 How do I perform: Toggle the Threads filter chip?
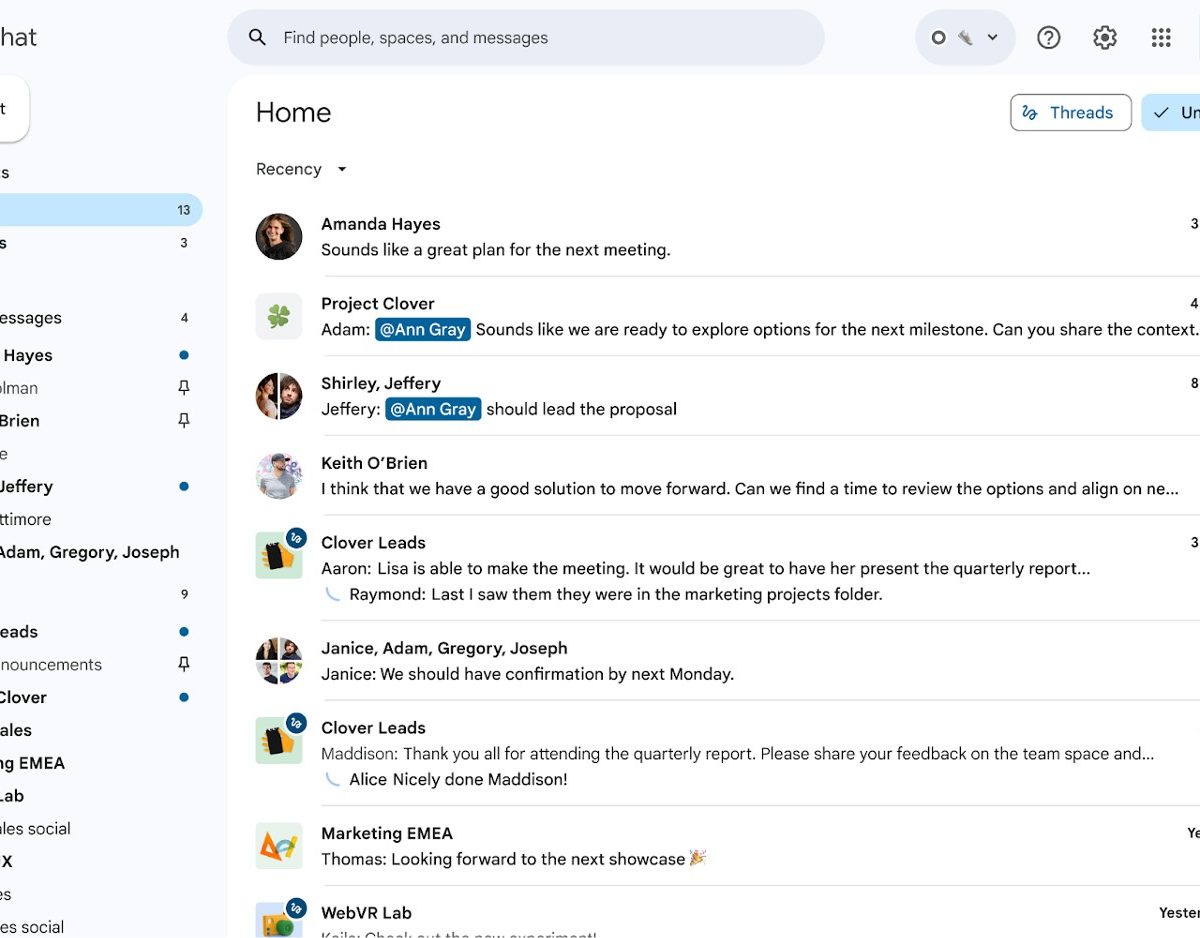pyautogui.click(x=1070, y=113)
